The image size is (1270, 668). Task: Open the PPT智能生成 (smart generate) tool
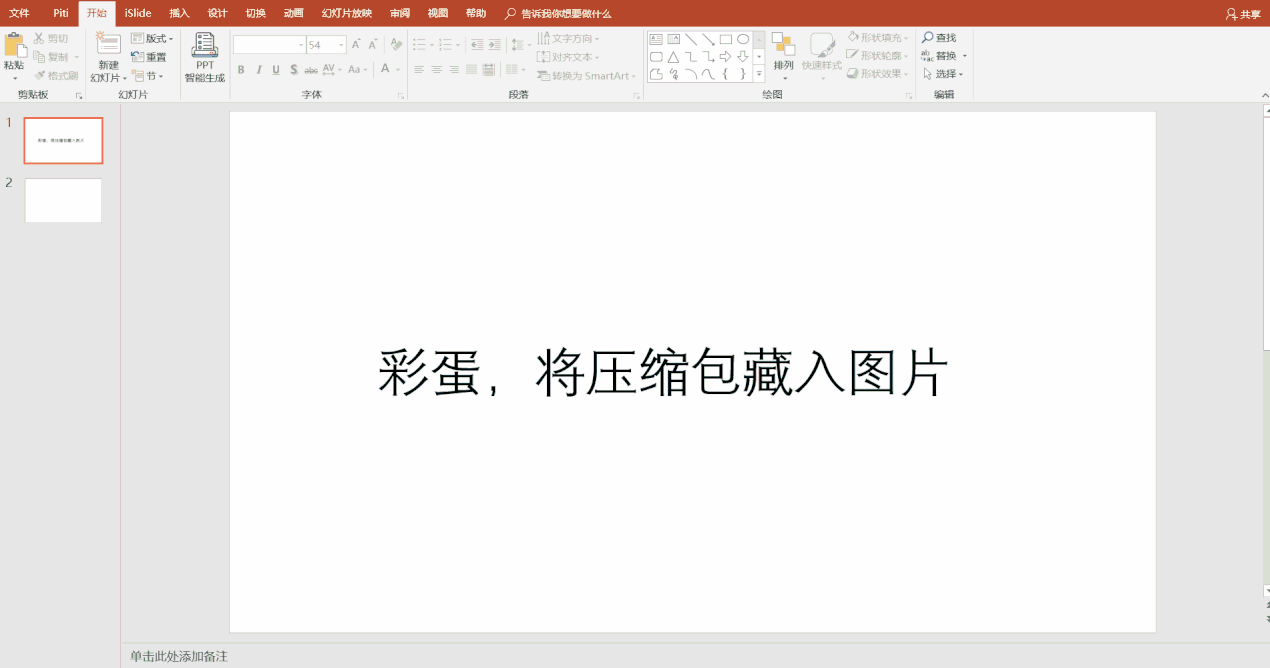pos(203,55)
